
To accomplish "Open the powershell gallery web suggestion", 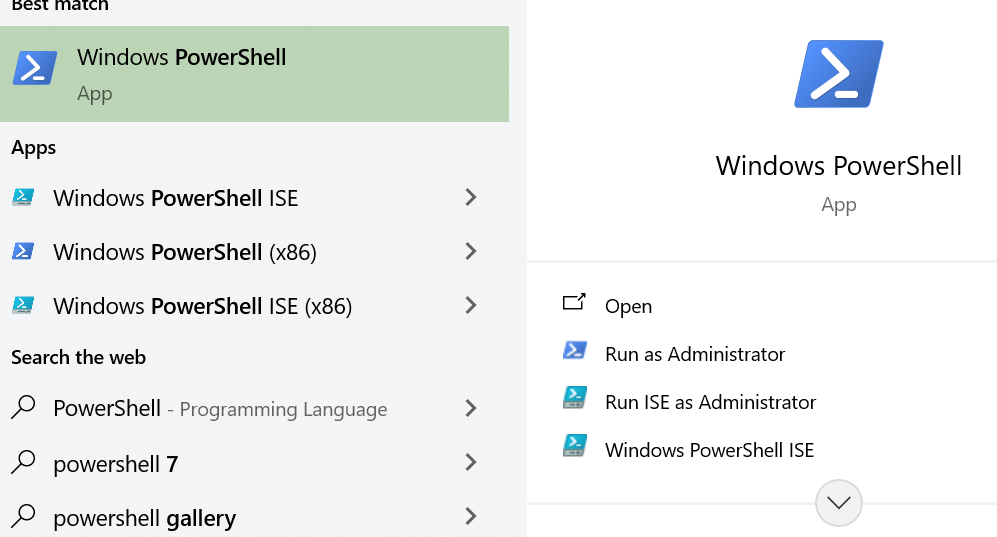I will [144, 518].
